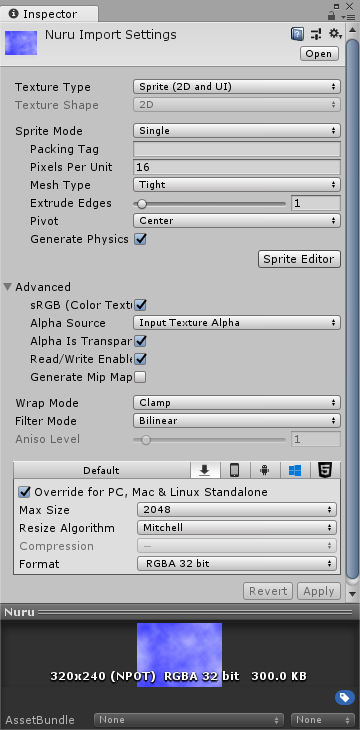Collapse the Advanced section

pos(7,287)
